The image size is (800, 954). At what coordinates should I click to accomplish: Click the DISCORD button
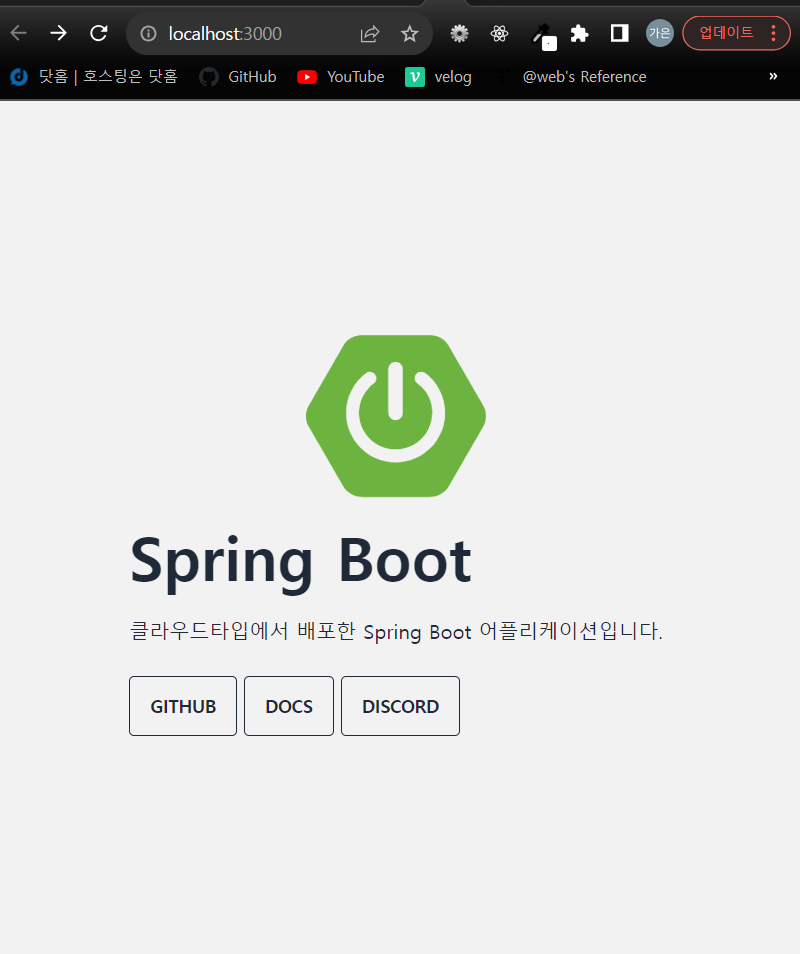point(400,706)
